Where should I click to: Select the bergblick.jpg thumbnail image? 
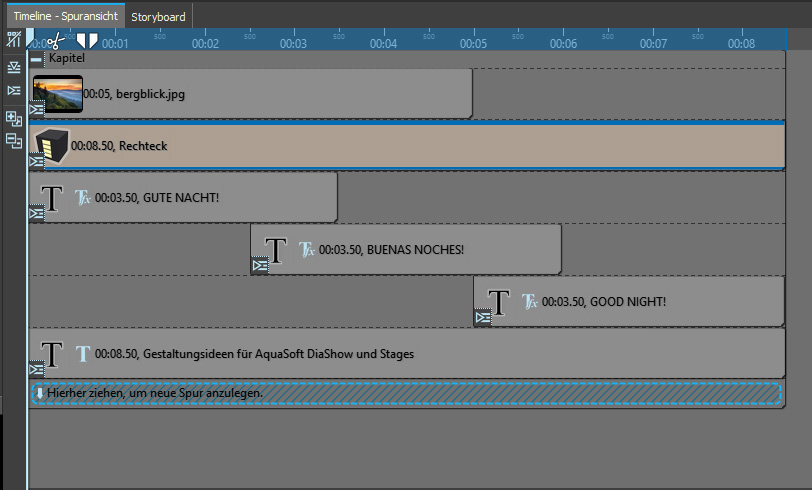coord(57,94)
